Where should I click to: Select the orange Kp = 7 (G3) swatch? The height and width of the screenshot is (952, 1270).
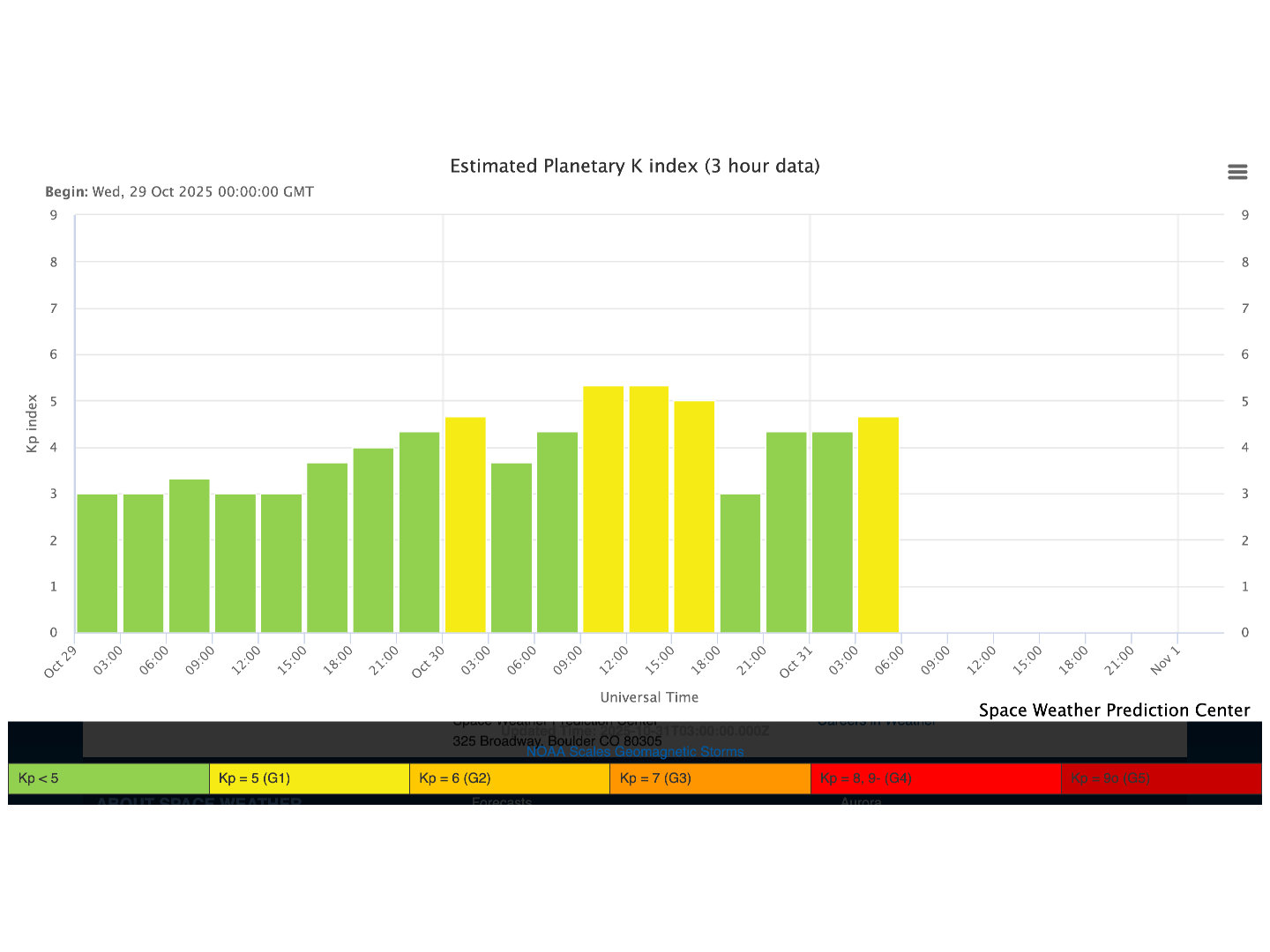709,778
